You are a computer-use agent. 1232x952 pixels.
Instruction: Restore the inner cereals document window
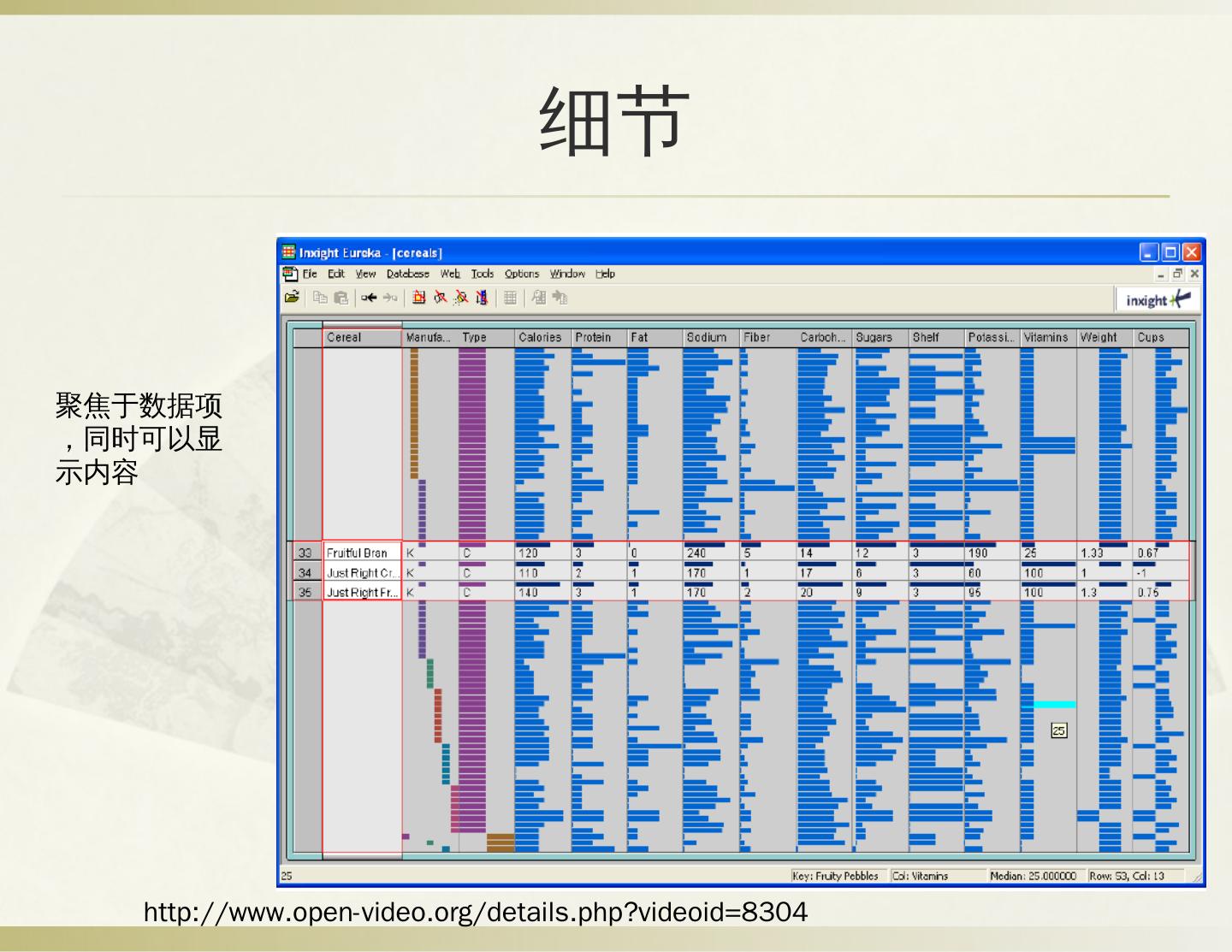(1178, 274)
